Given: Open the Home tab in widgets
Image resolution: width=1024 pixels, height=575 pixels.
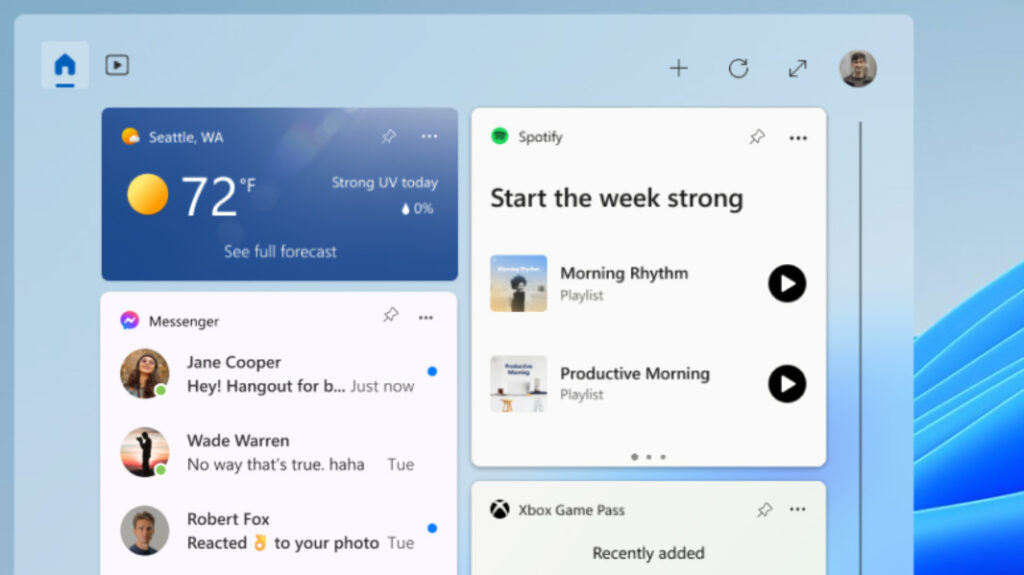Looking at the screenshot, I should point(65,66).
